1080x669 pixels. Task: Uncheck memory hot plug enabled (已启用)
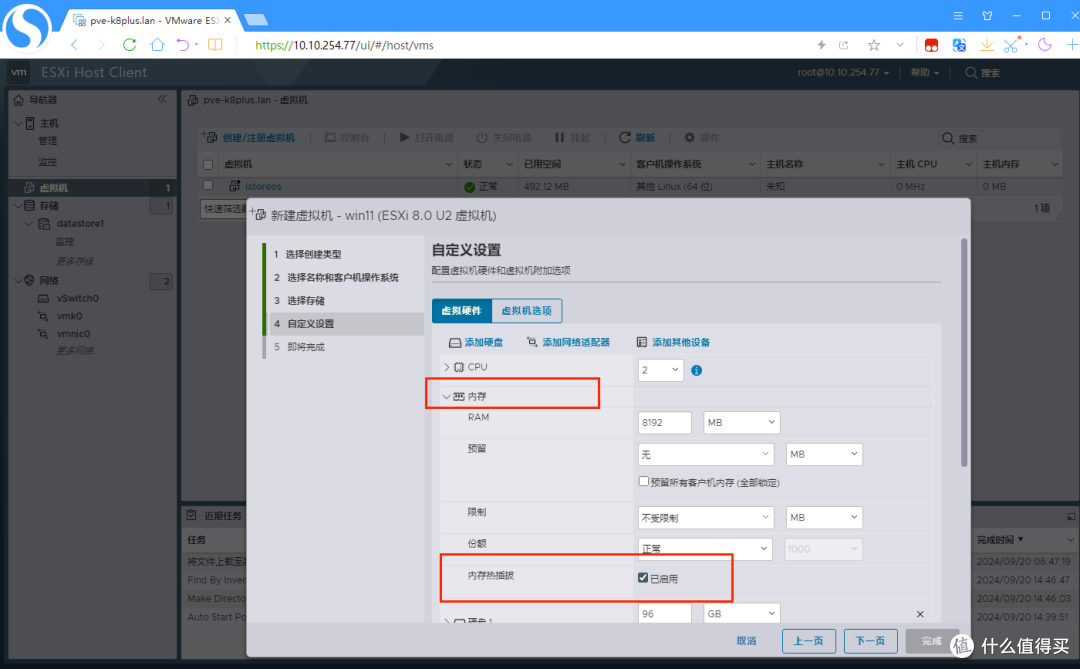click(x=643, y=578)
